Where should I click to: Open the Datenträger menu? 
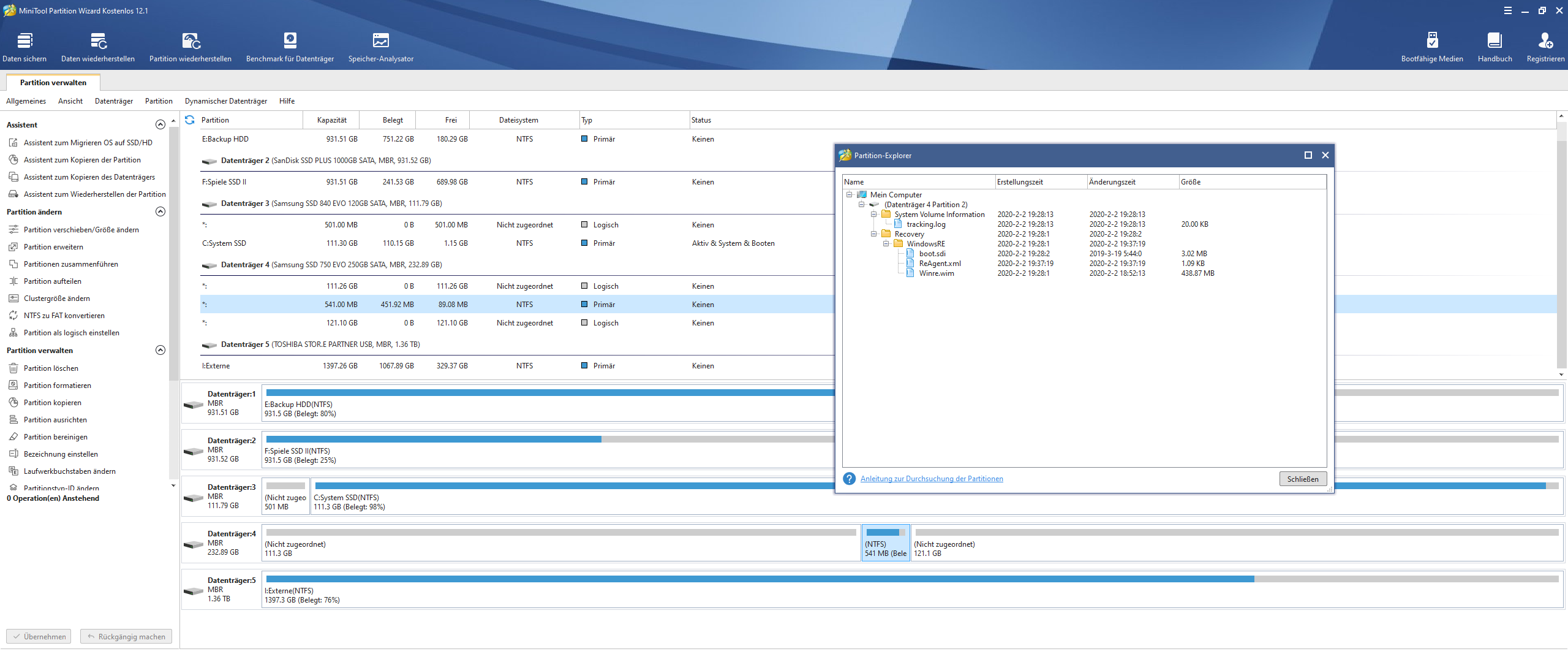point(114,101)
